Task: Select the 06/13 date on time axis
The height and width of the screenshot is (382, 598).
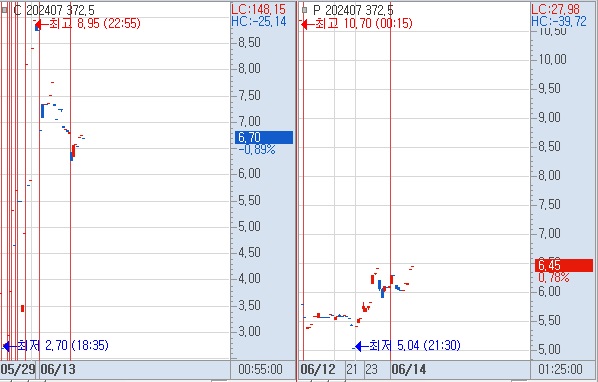Action: click(58, 369)
